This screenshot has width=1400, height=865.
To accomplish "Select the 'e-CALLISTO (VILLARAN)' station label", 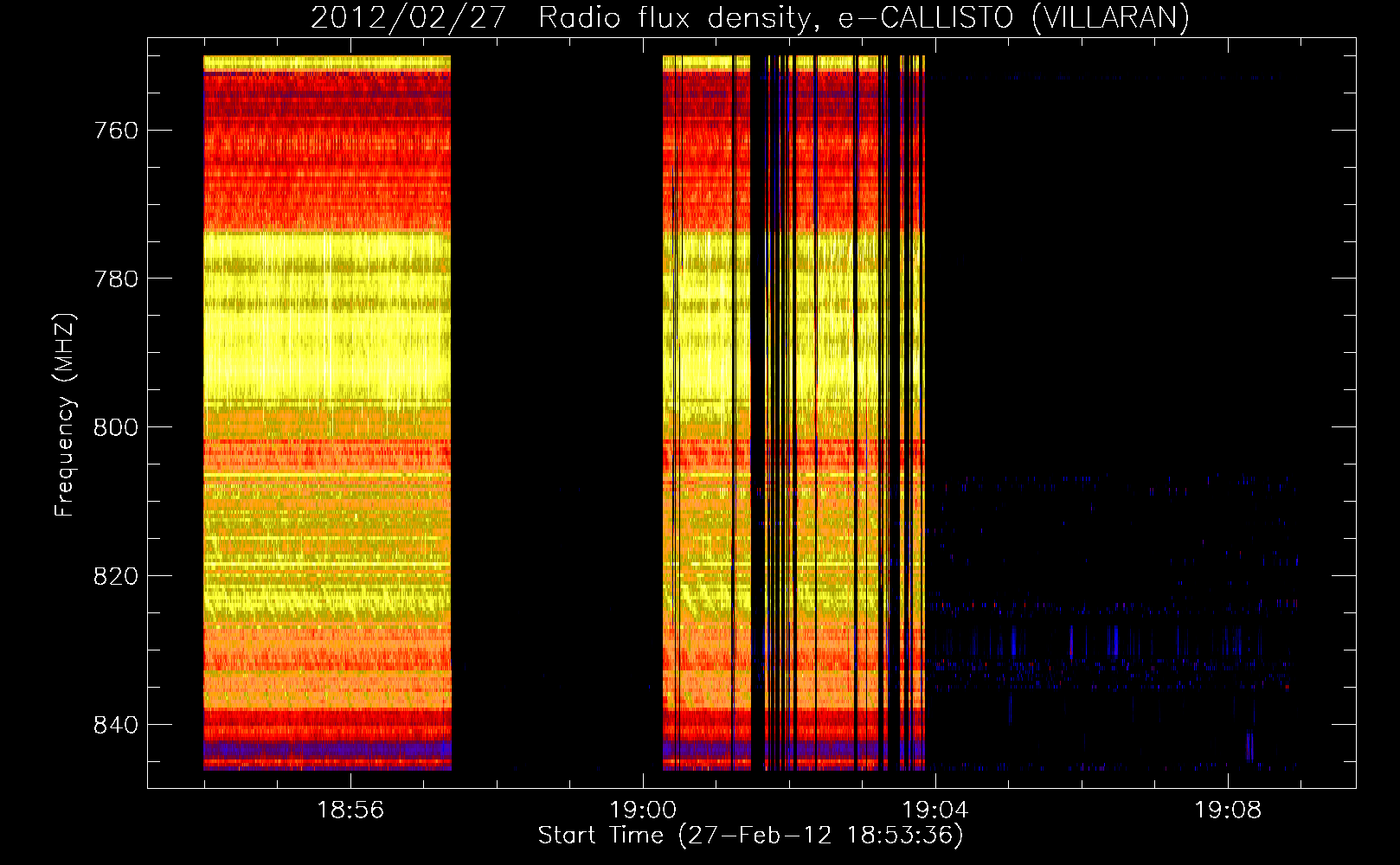I will coord(1013,17).
